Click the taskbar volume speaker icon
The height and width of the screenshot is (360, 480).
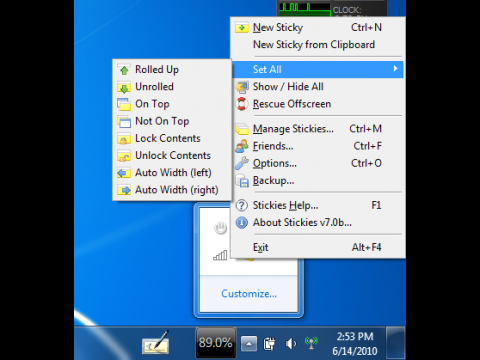tap(291, 343)
